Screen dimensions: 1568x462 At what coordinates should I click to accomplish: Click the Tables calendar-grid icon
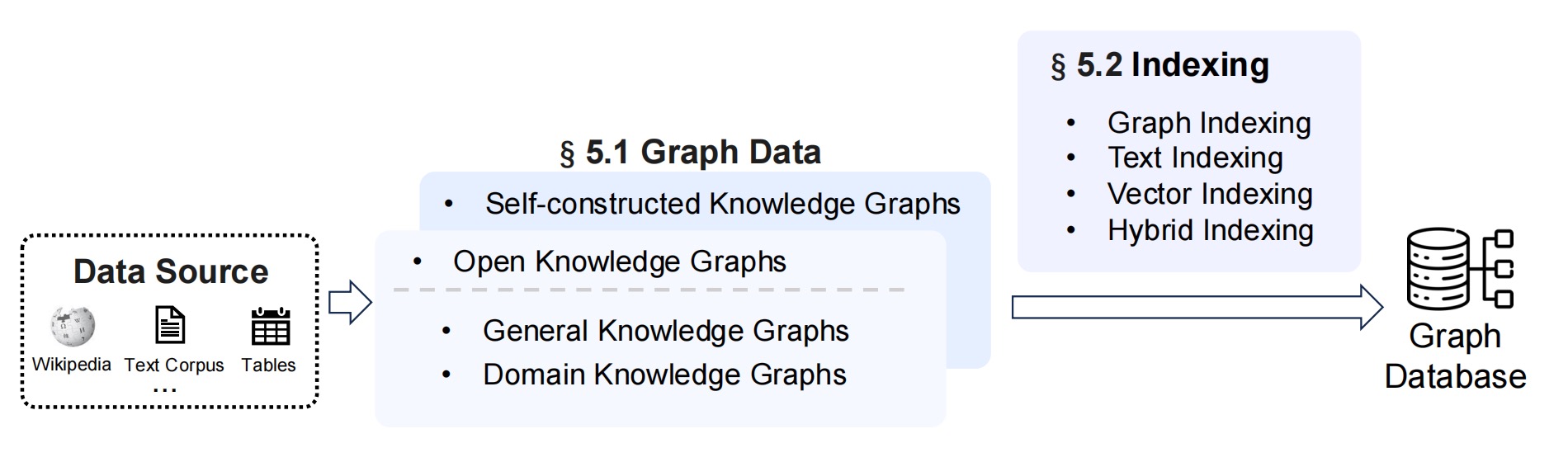pyautogui.click(x=270, y=326)
